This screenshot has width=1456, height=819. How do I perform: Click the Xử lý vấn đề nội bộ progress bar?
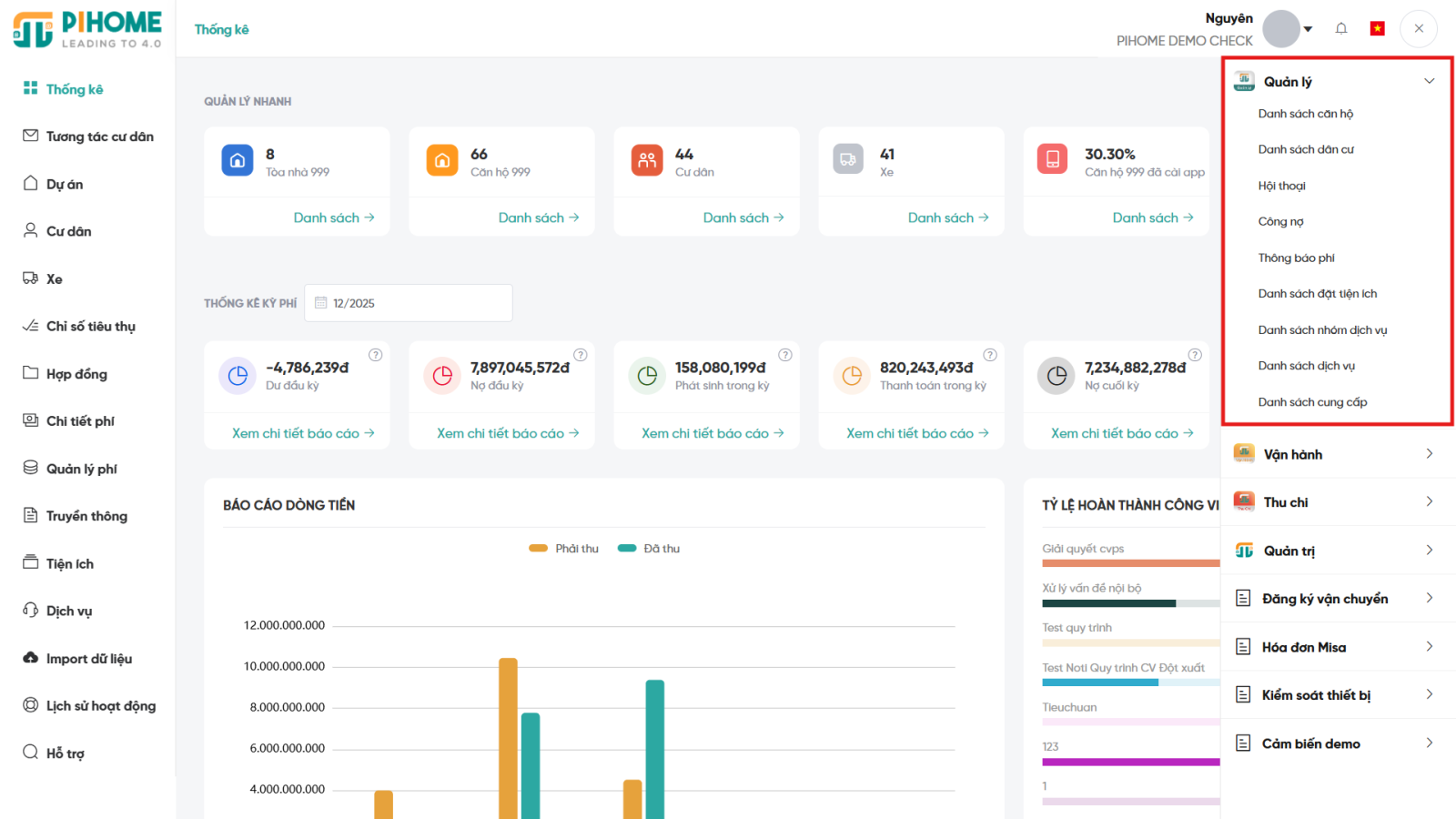pyautogui.click(x=1130, y=603)
